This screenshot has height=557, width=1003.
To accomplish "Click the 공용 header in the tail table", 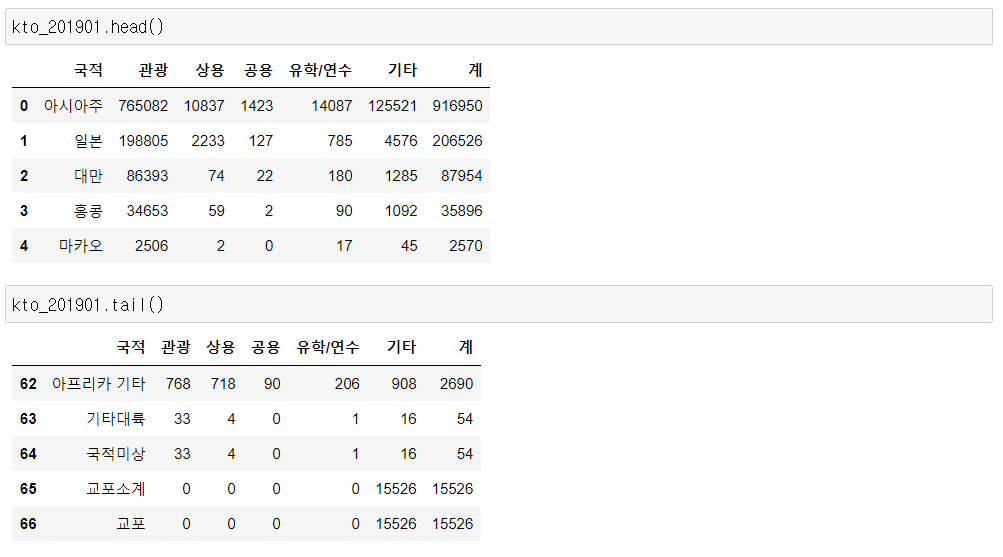I will pos(265,347).
